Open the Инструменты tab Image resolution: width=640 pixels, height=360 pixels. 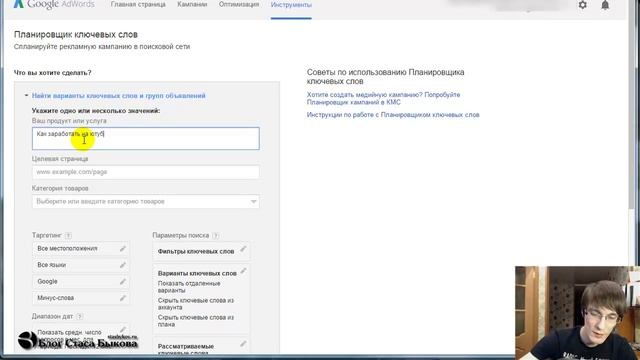click(x=291, y=5)
